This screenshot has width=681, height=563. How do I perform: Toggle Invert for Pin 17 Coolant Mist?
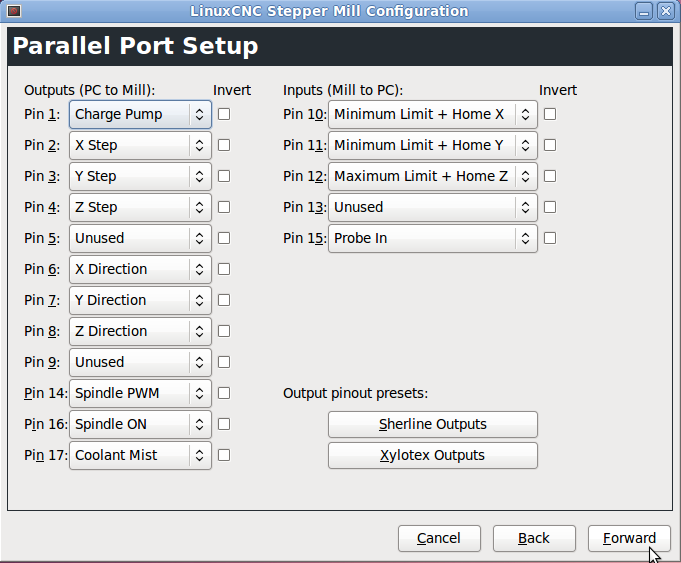[x=224, y=455]
